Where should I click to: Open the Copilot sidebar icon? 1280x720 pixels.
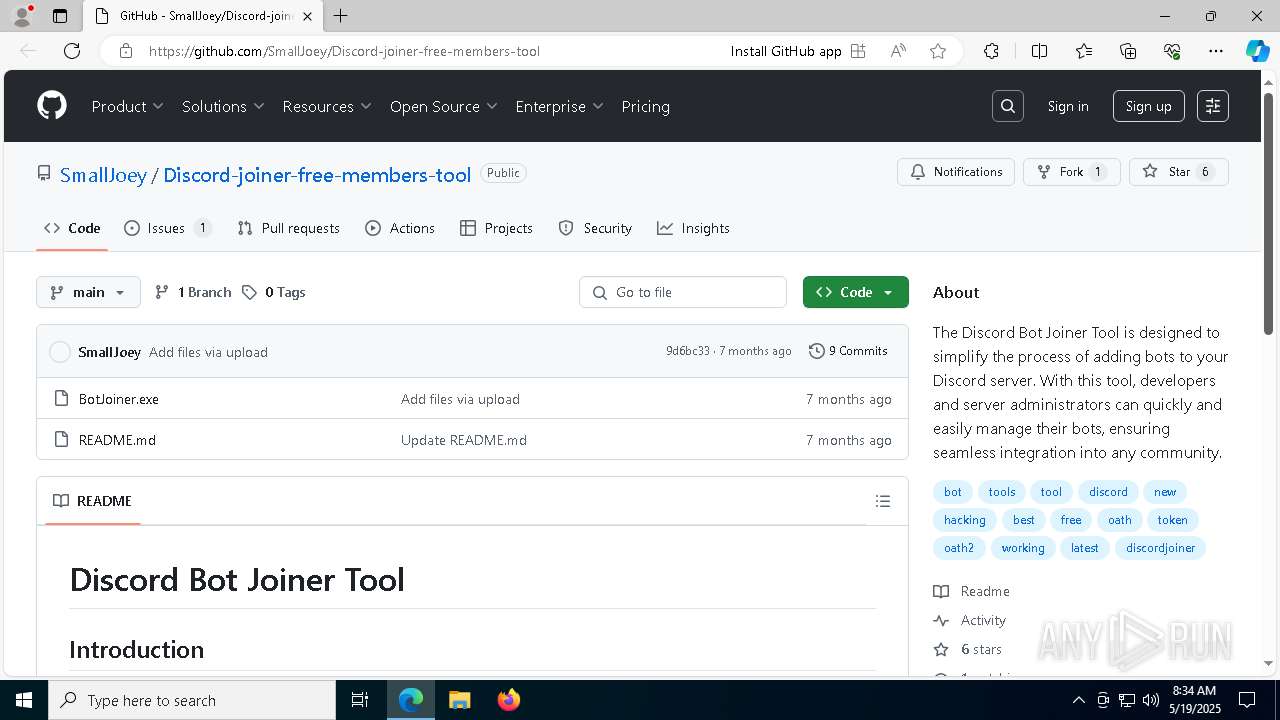click(x=1257, y=51)
